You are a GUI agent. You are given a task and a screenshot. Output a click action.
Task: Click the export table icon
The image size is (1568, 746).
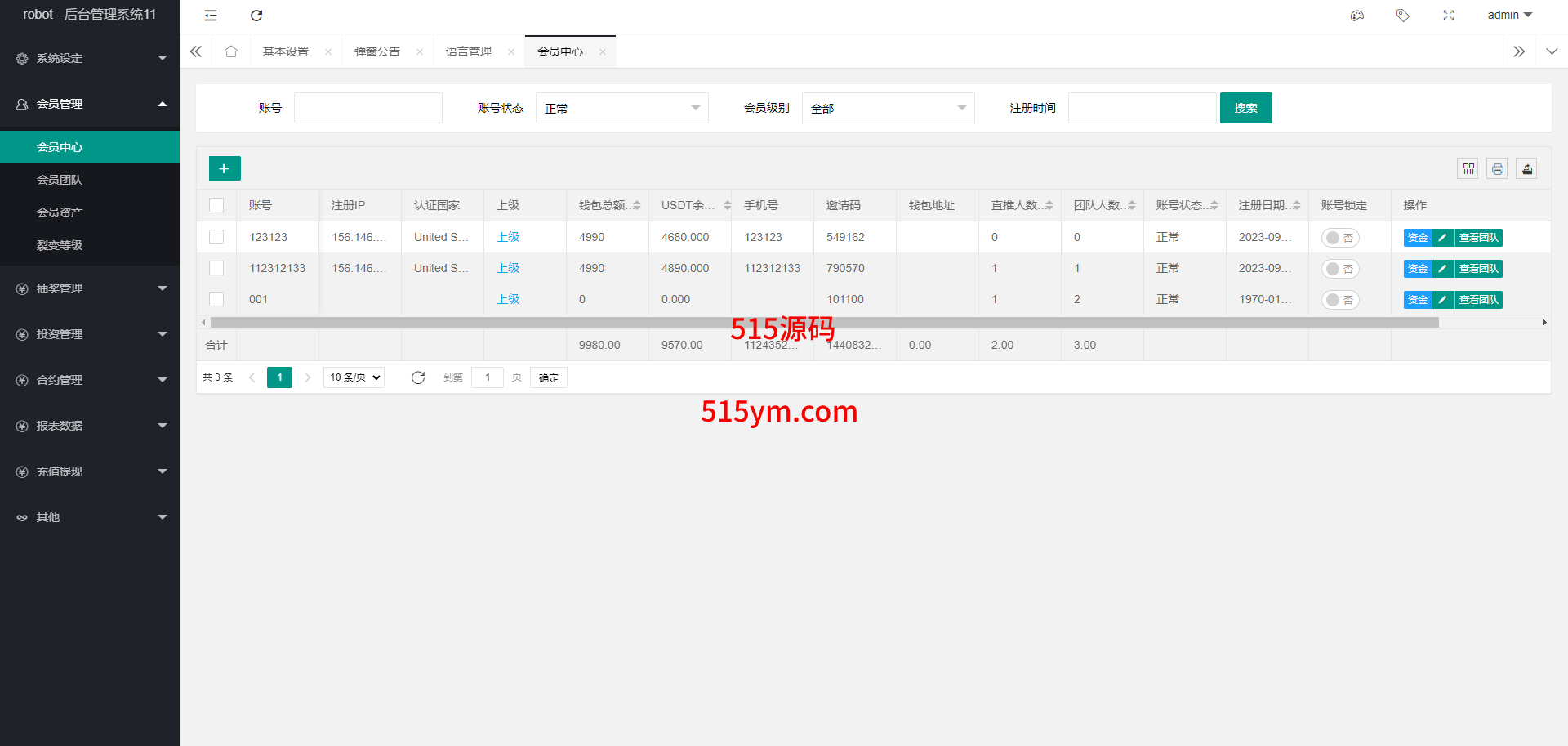pos(1527,169)
